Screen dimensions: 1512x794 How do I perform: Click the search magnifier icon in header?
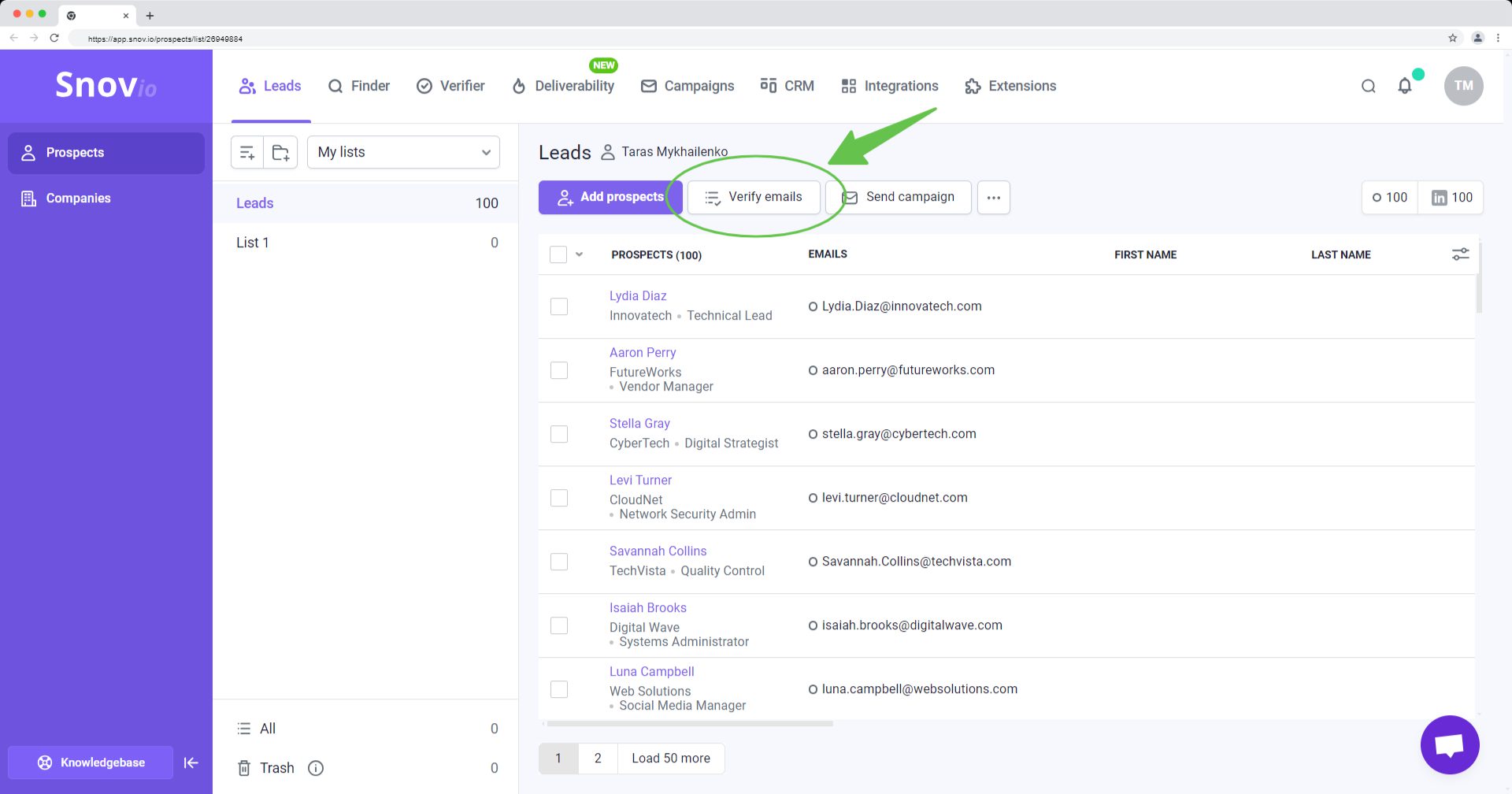click(x=1369, y=86)
